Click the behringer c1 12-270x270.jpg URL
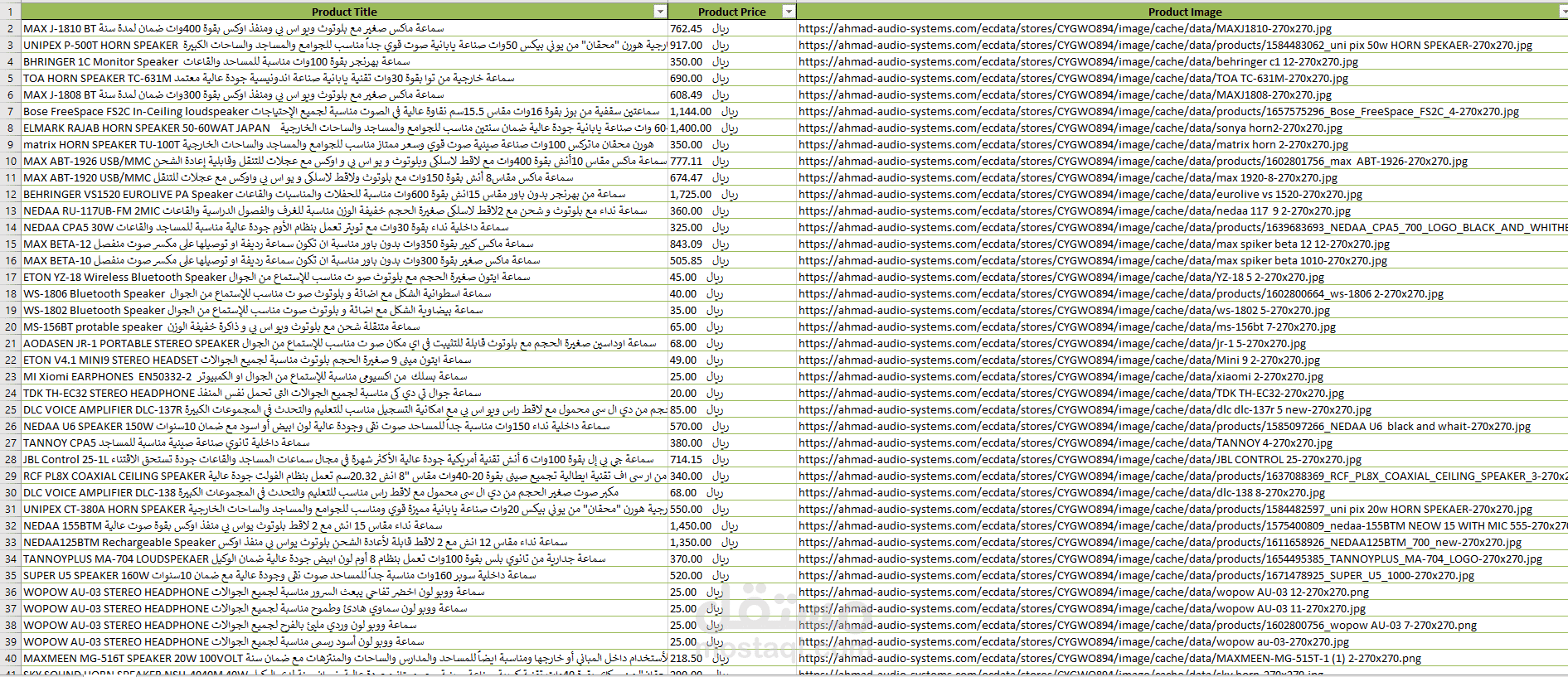1568x677 pixels. pos(1078,61)
